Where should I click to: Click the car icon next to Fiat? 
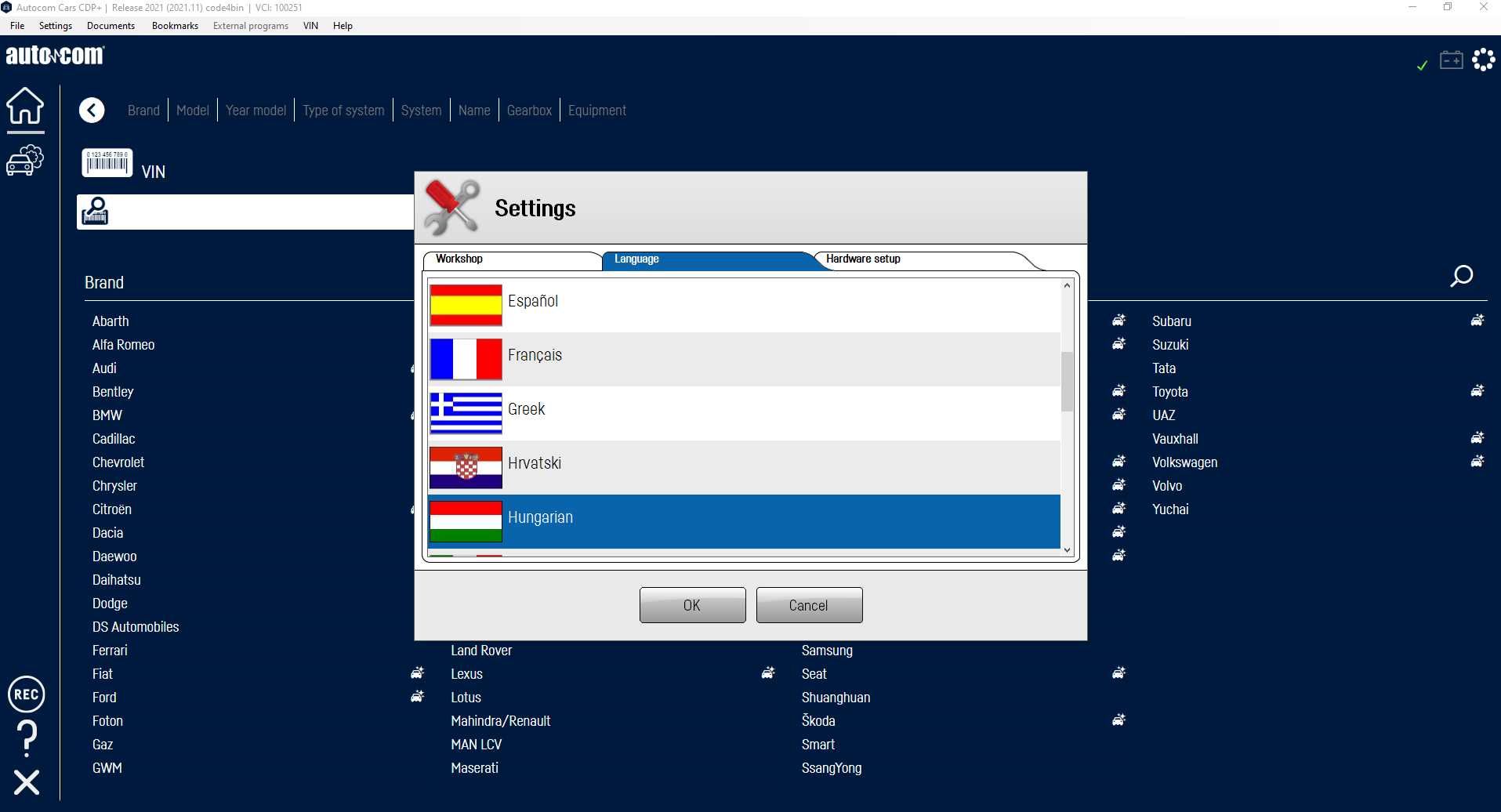(418, 672)
